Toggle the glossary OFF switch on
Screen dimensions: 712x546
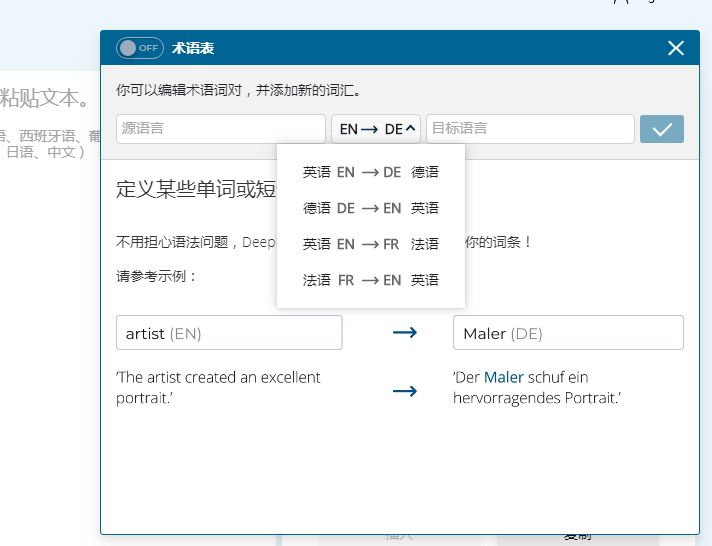pyautogui.click(x=140, y=48)
